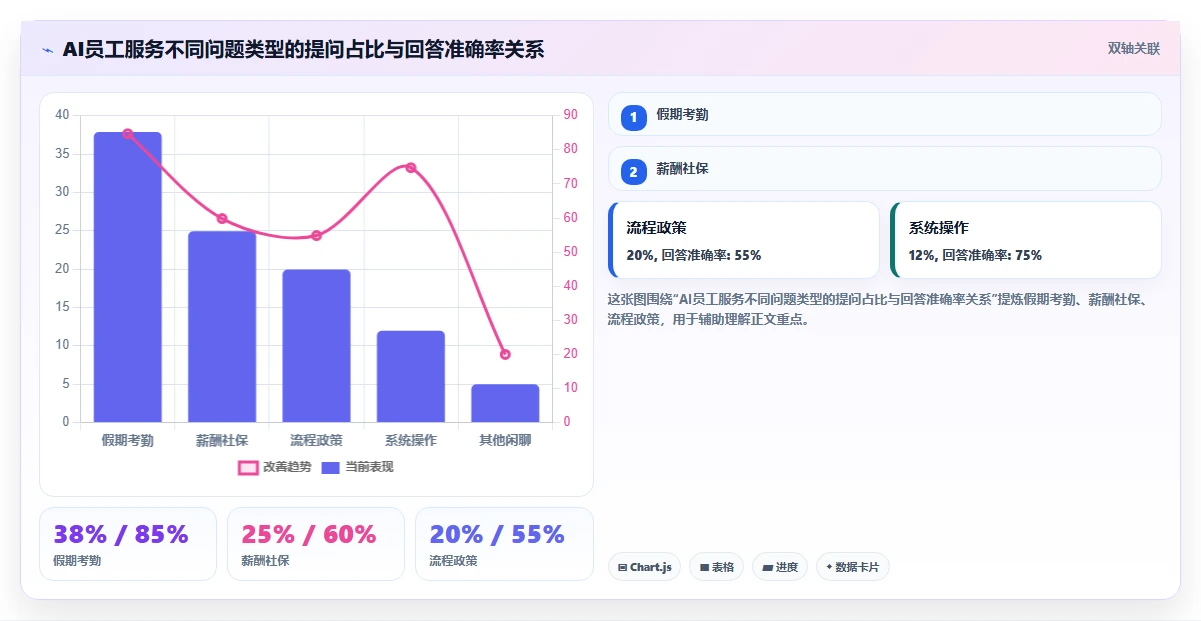Toggle the 改善趋势 legend swatch
This screenshot has width=1201, height=621.
click(x=248, y=467)
